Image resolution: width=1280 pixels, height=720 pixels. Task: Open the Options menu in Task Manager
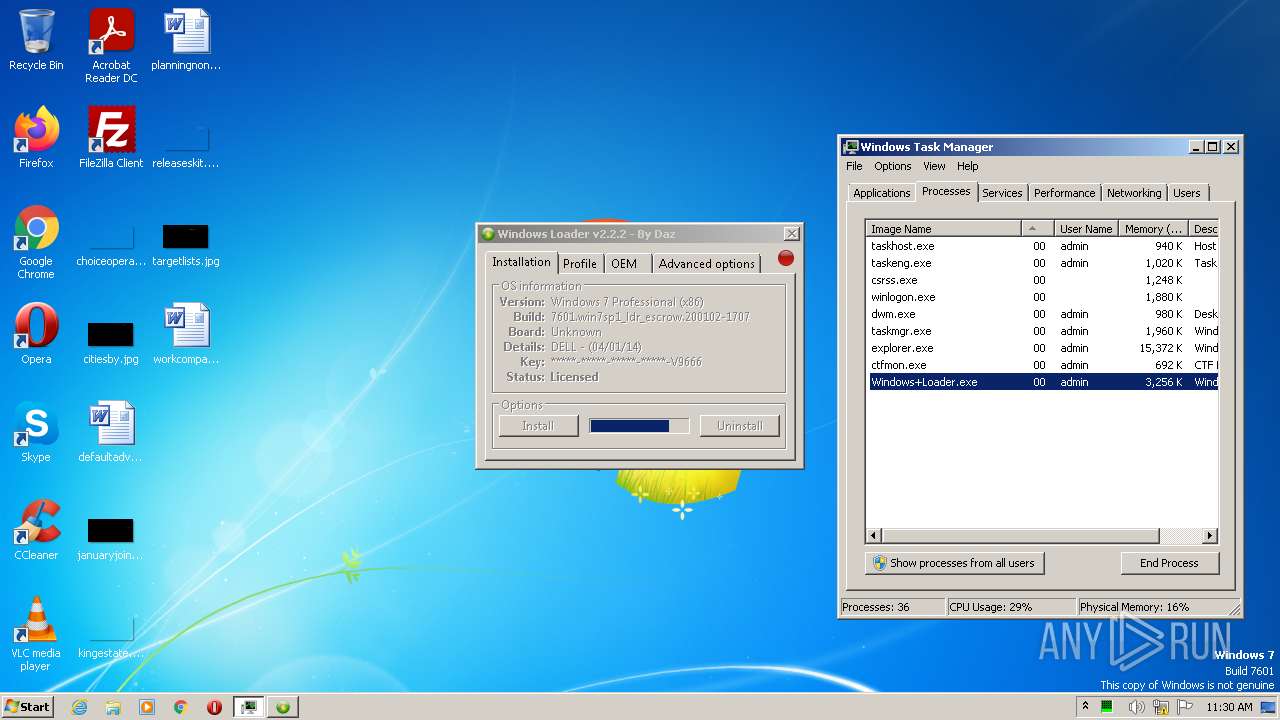(892, 166)
